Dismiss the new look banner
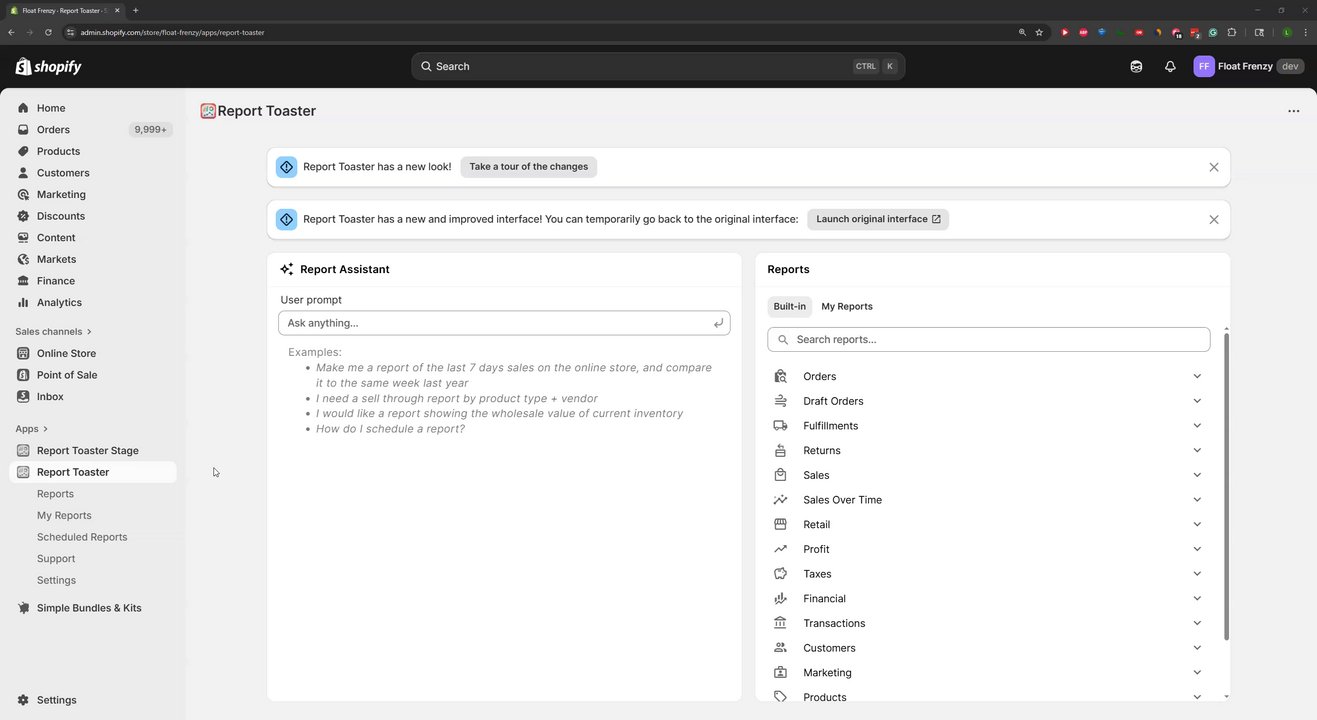Screen dimensions: 1317x720 coord(1213,167)
